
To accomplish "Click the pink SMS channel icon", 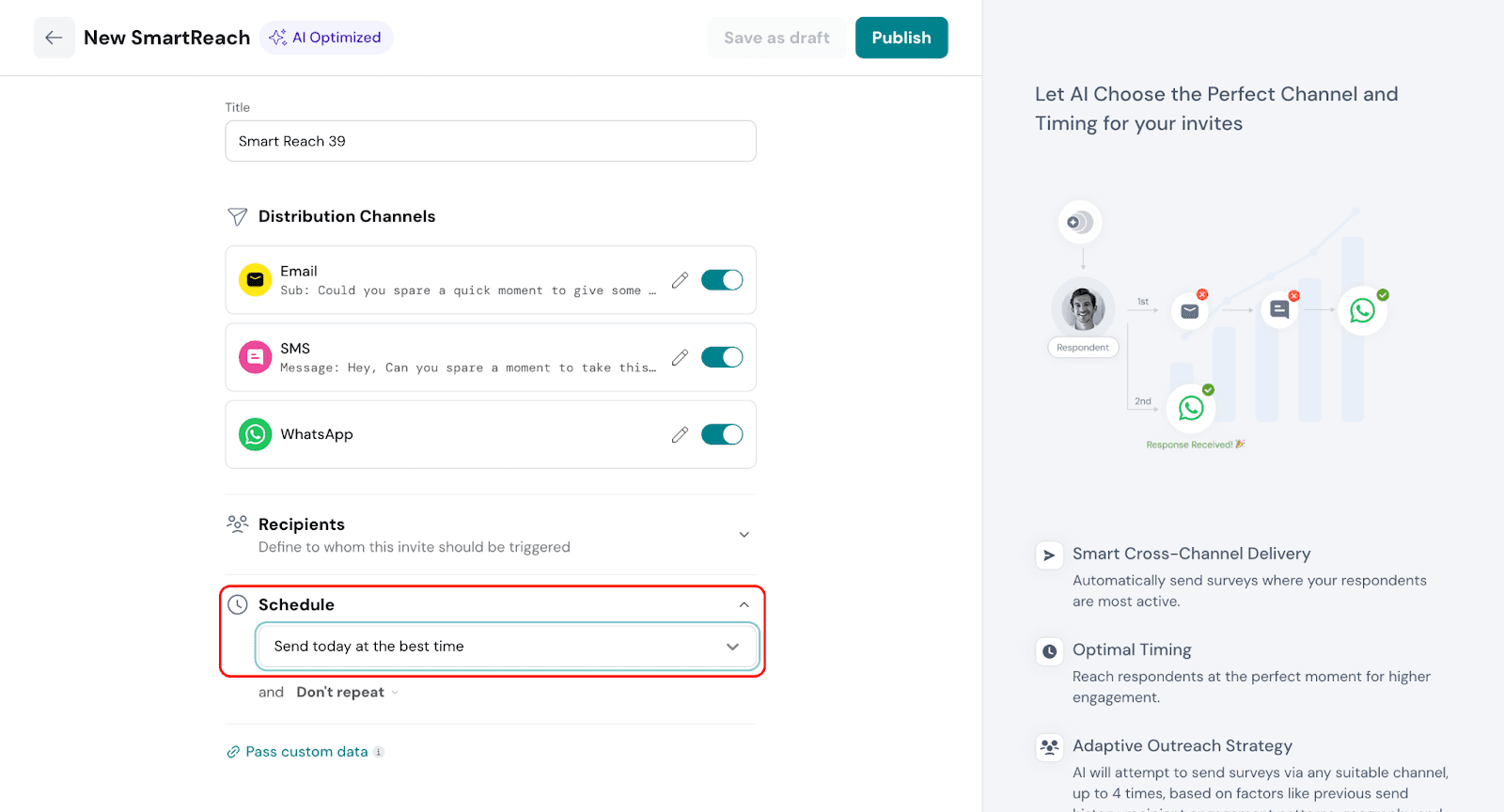I will click(255, 357).
